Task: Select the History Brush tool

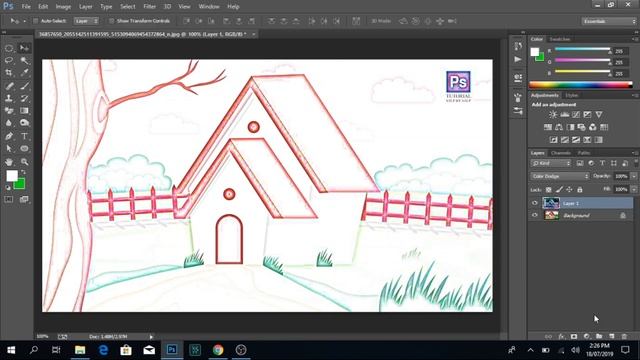Action: 24,98
